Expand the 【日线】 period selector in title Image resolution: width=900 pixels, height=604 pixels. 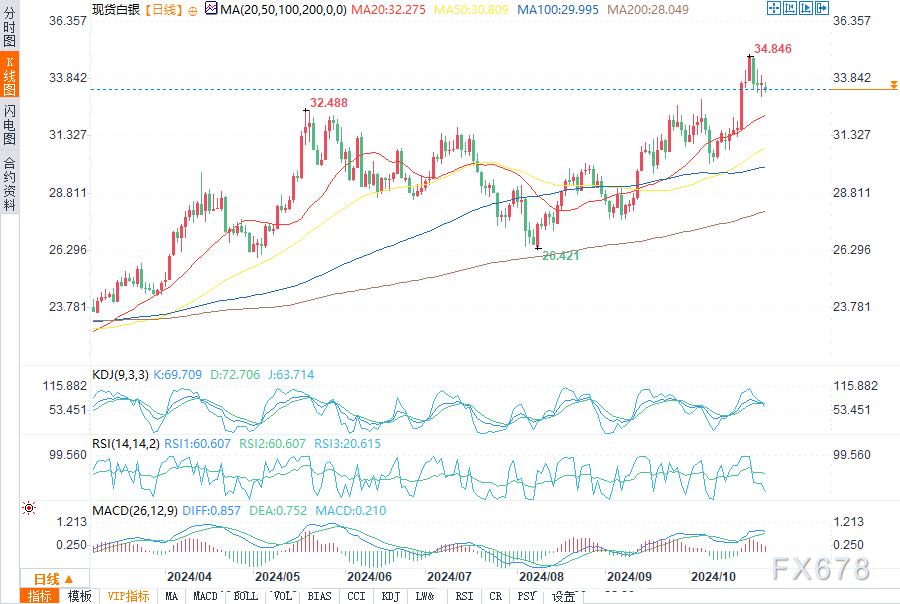tap(161, 8)
